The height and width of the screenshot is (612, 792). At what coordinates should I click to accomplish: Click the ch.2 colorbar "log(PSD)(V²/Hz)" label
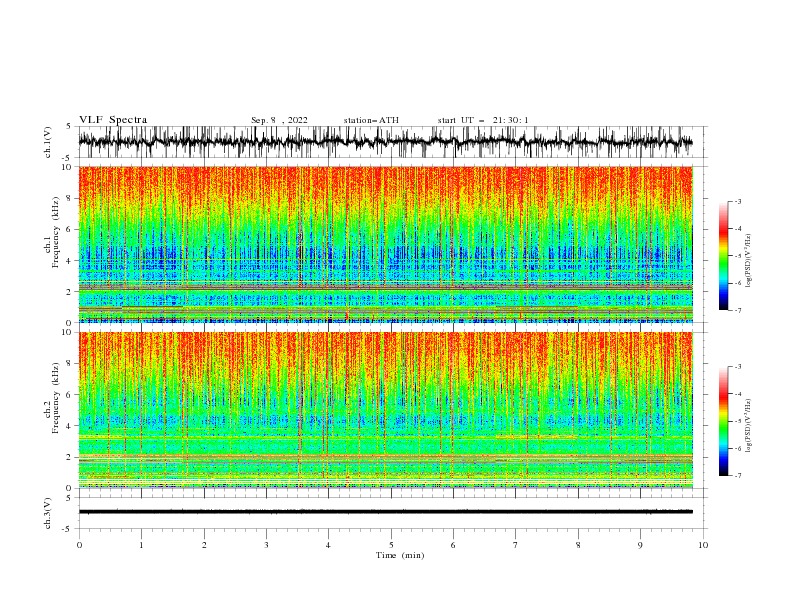[x=749, y=426]
